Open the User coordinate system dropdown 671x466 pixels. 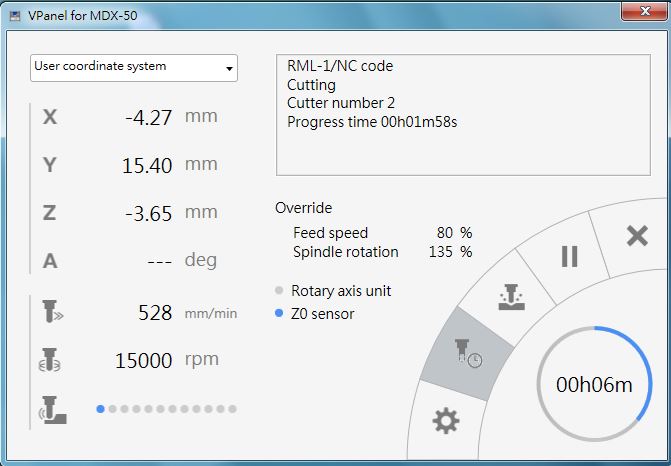coord(134,68)
